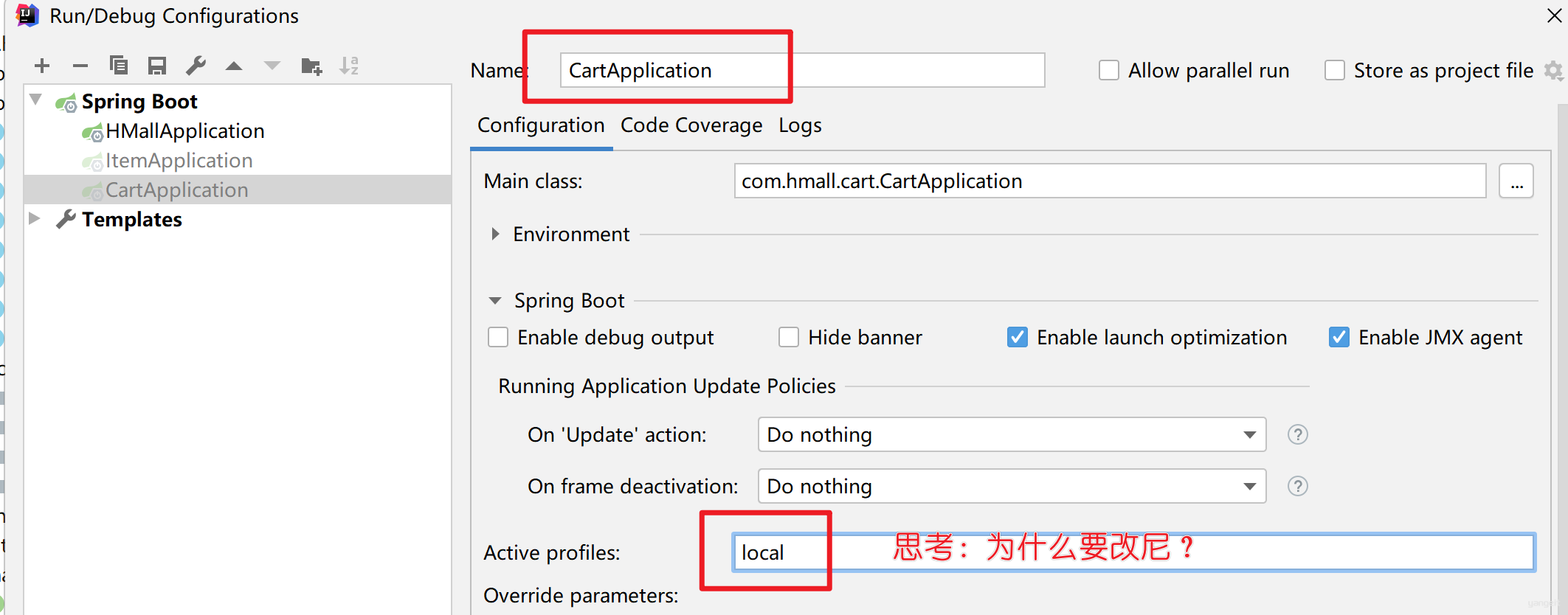Expand the Environment section

[x=495, y=234]
